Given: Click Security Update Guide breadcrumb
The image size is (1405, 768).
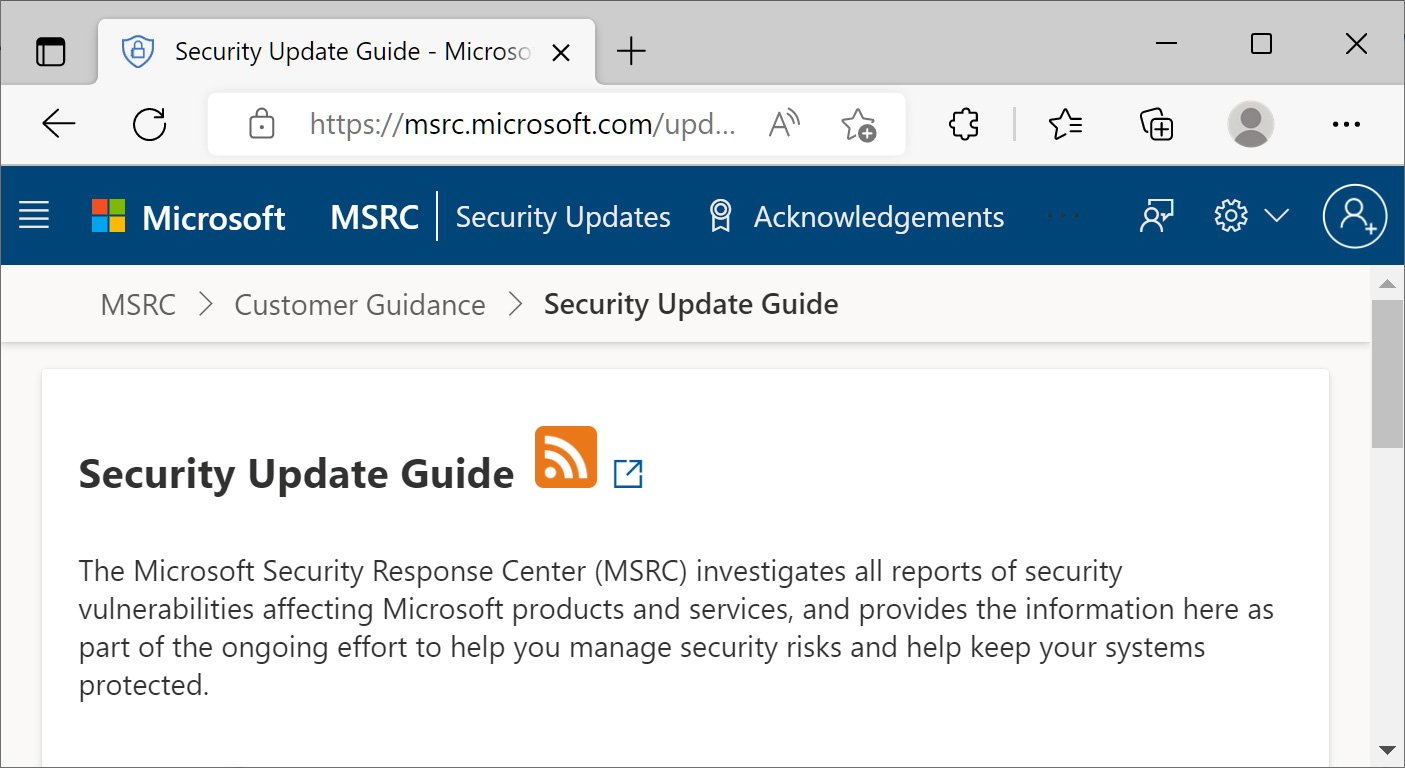Looking at the screenshot, I should [691, 304].
